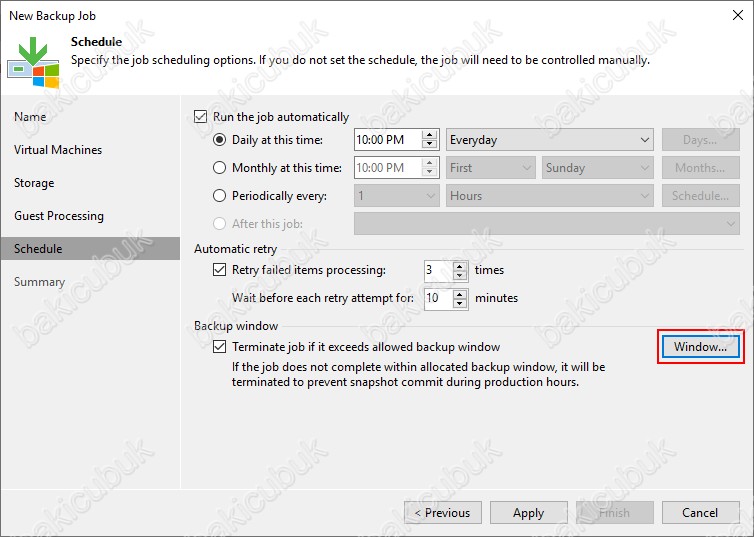Click the Months... button
Image resolution: width=754 pixels, height=537 pixels.
[701, 168]
